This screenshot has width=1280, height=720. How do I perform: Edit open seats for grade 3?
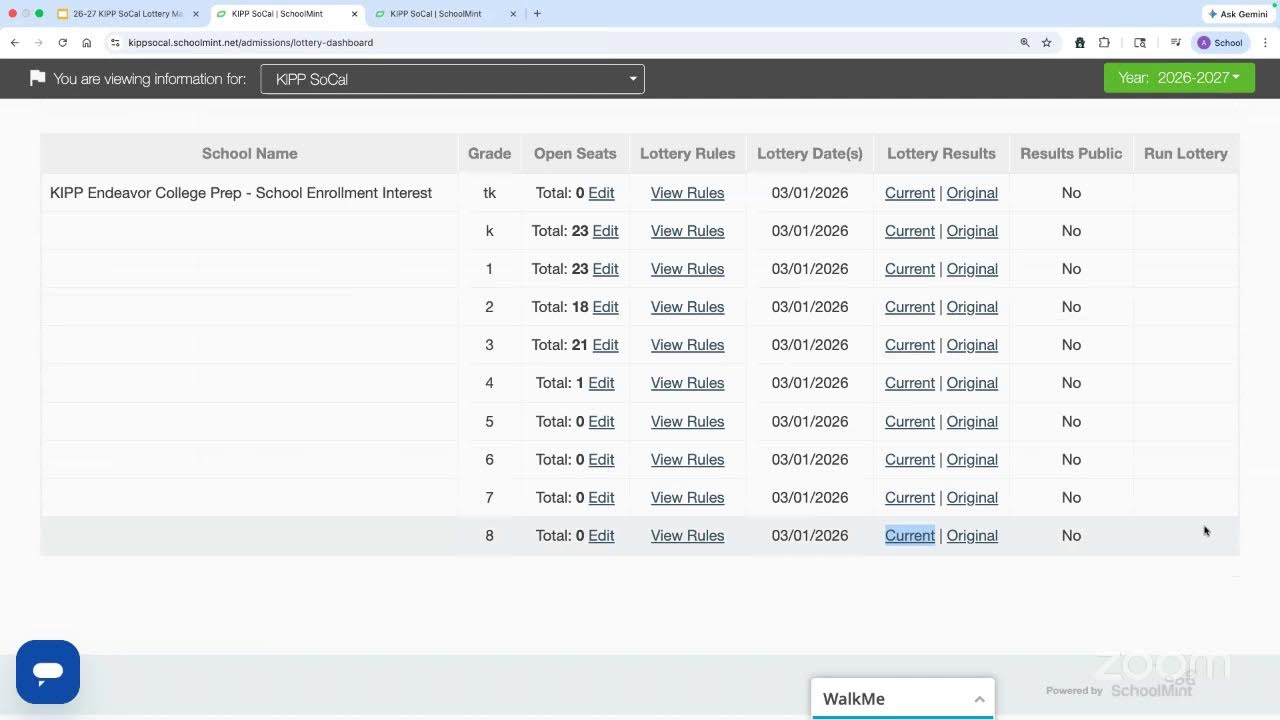[x=605, y=345]
